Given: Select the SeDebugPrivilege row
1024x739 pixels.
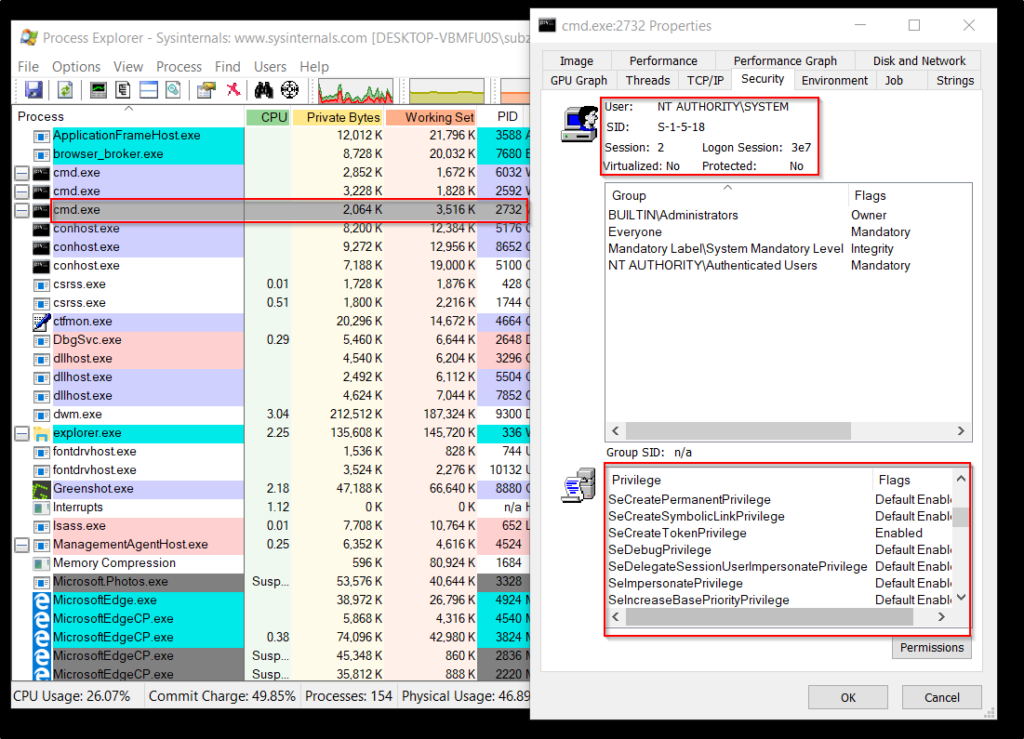Looking at the screenshot, I should pyautogui.click(x=660, y=550).
